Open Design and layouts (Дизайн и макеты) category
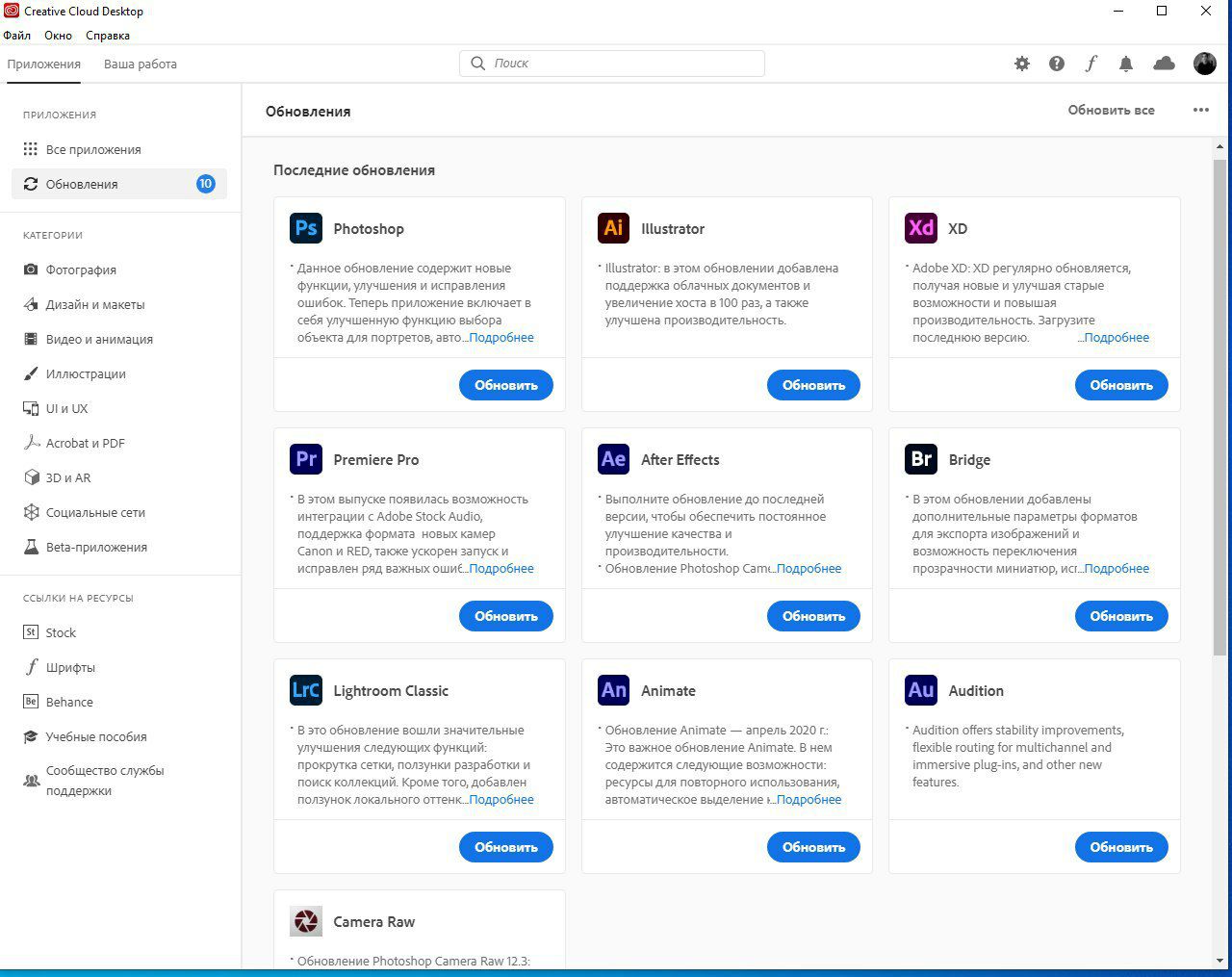 119,304
